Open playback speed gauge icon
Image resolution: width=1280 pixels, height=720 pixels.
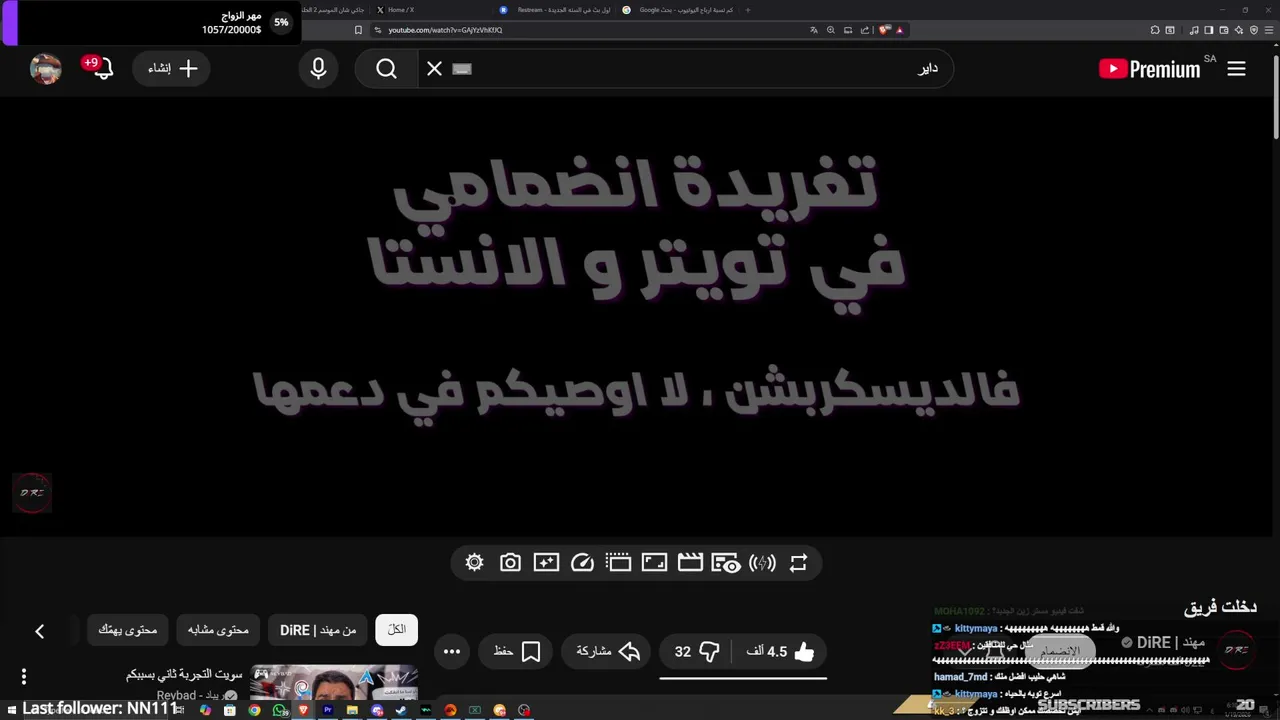(x=582, y=563)
